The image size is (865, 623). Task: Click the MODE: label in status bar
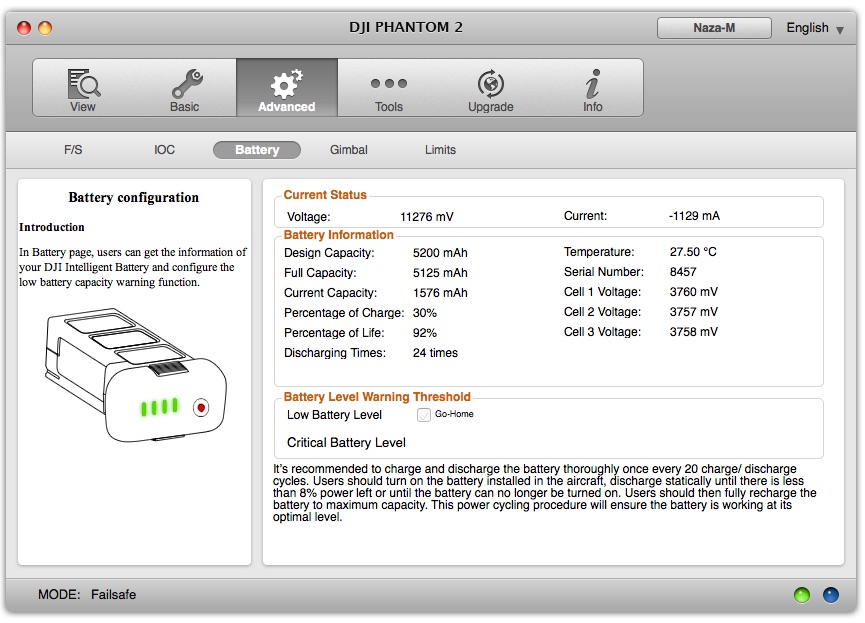[x=59, y=594]
